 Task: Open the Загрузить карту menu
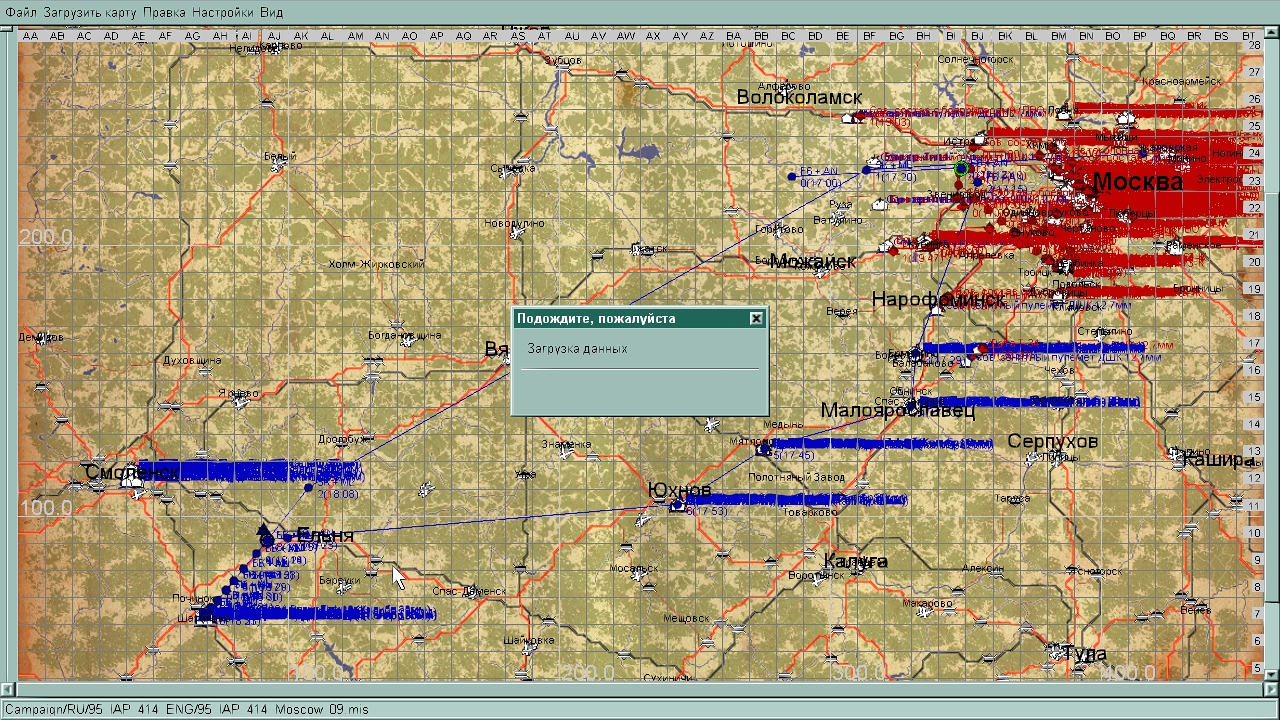click(x=90, y=12)
